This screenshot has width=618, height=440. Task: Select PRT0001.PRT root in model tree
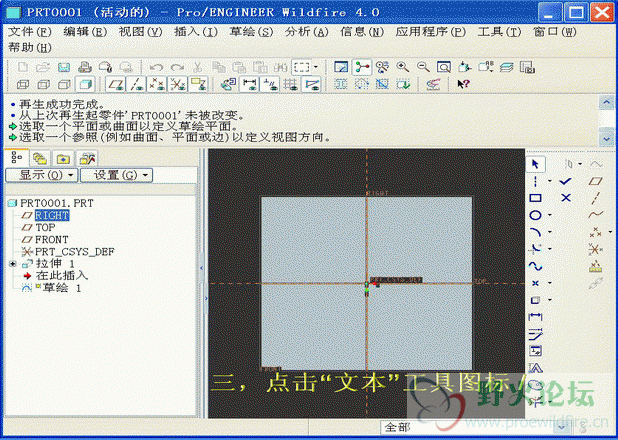pos(57,203)
